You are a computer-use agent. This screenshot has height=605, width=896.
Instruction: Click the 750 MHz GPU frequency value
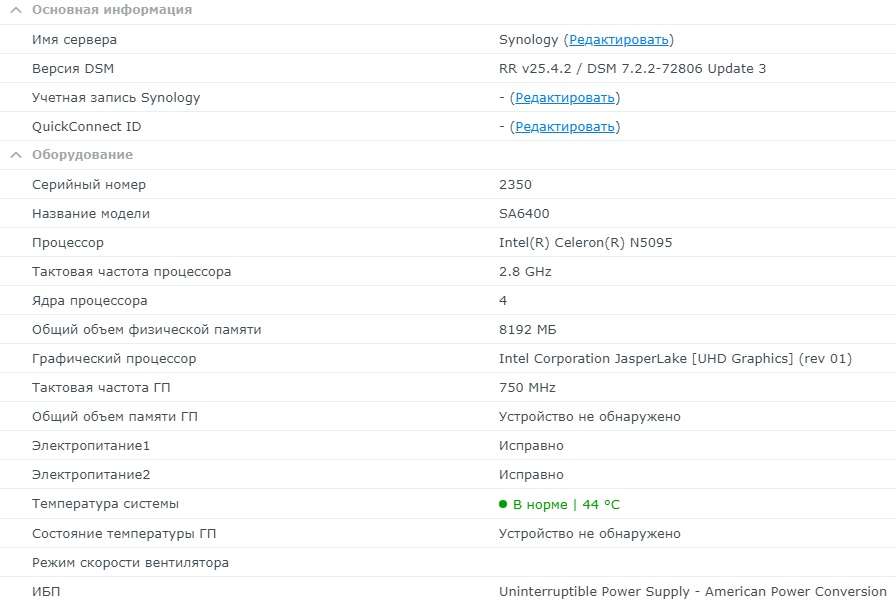point(527,388)
